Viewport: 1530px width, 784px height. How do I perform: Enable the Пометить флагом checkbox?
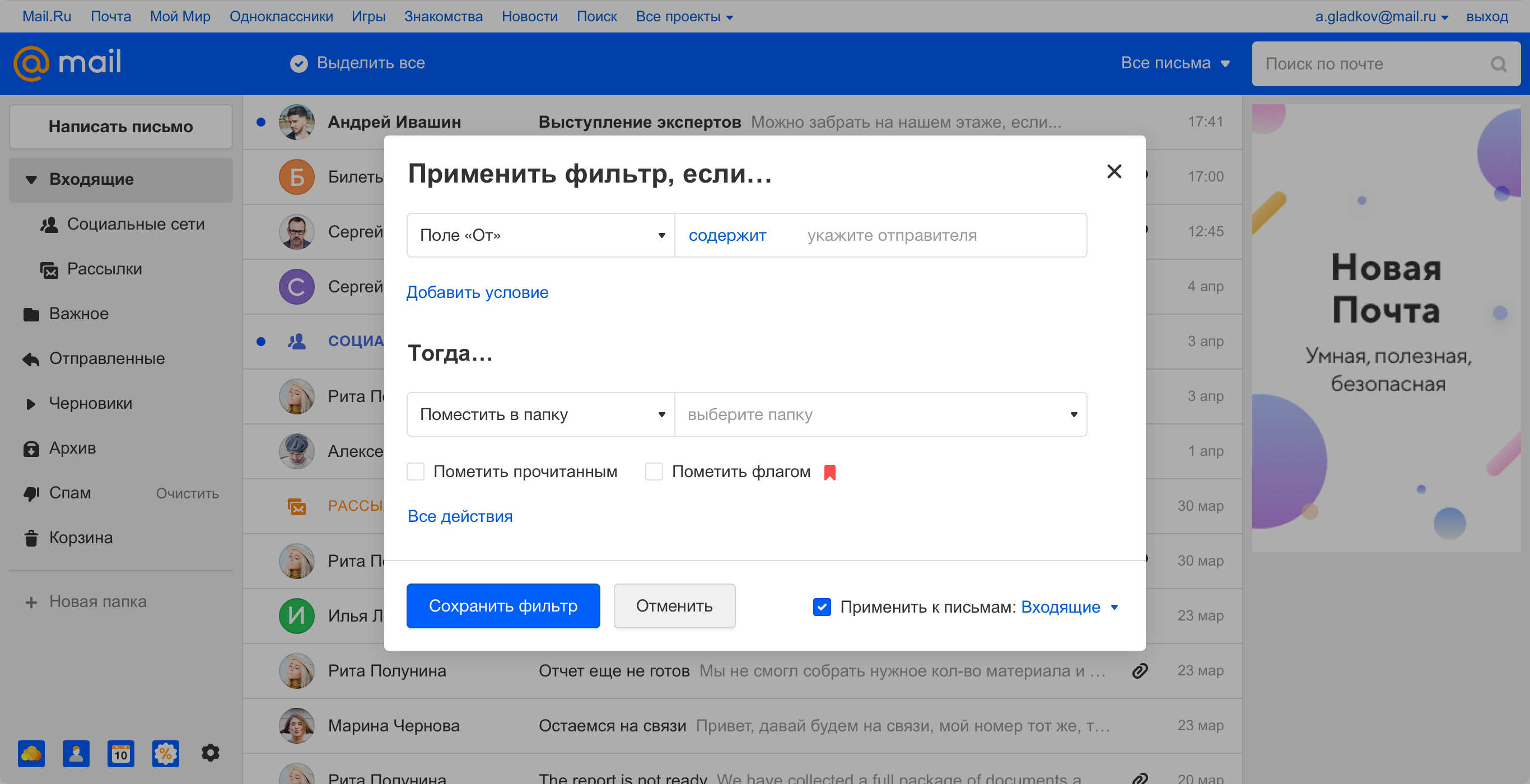(x=654, y=472)
